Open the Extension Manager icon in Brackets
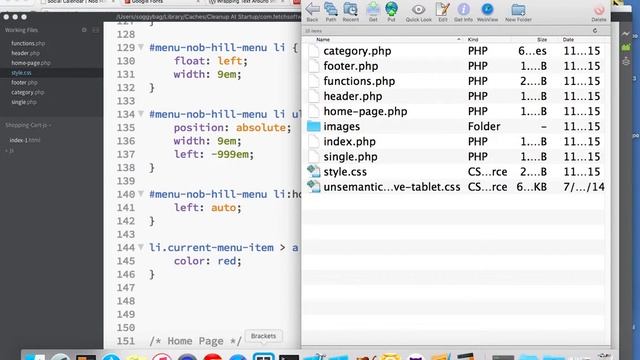This screenshot has height=360, width=640. click(x=626, y=48)
